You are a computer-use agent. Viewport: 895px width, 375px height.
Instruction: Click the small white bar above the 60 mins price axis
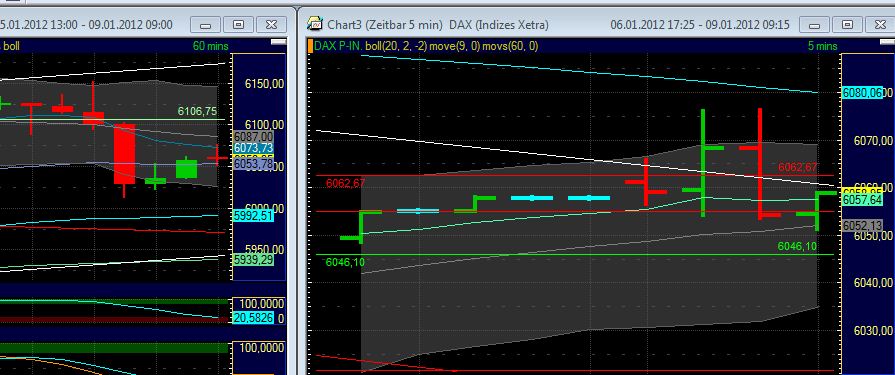point(278,42)
